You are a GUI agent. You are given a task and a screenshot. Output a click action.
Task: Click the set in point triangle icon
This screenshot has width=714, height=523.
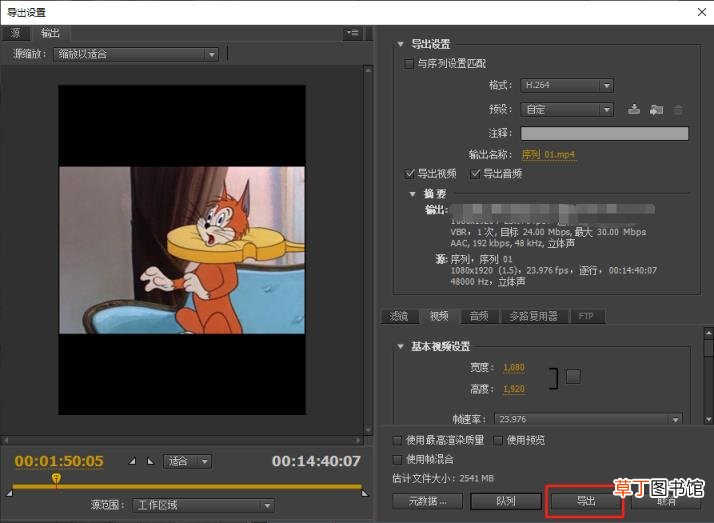132,461
